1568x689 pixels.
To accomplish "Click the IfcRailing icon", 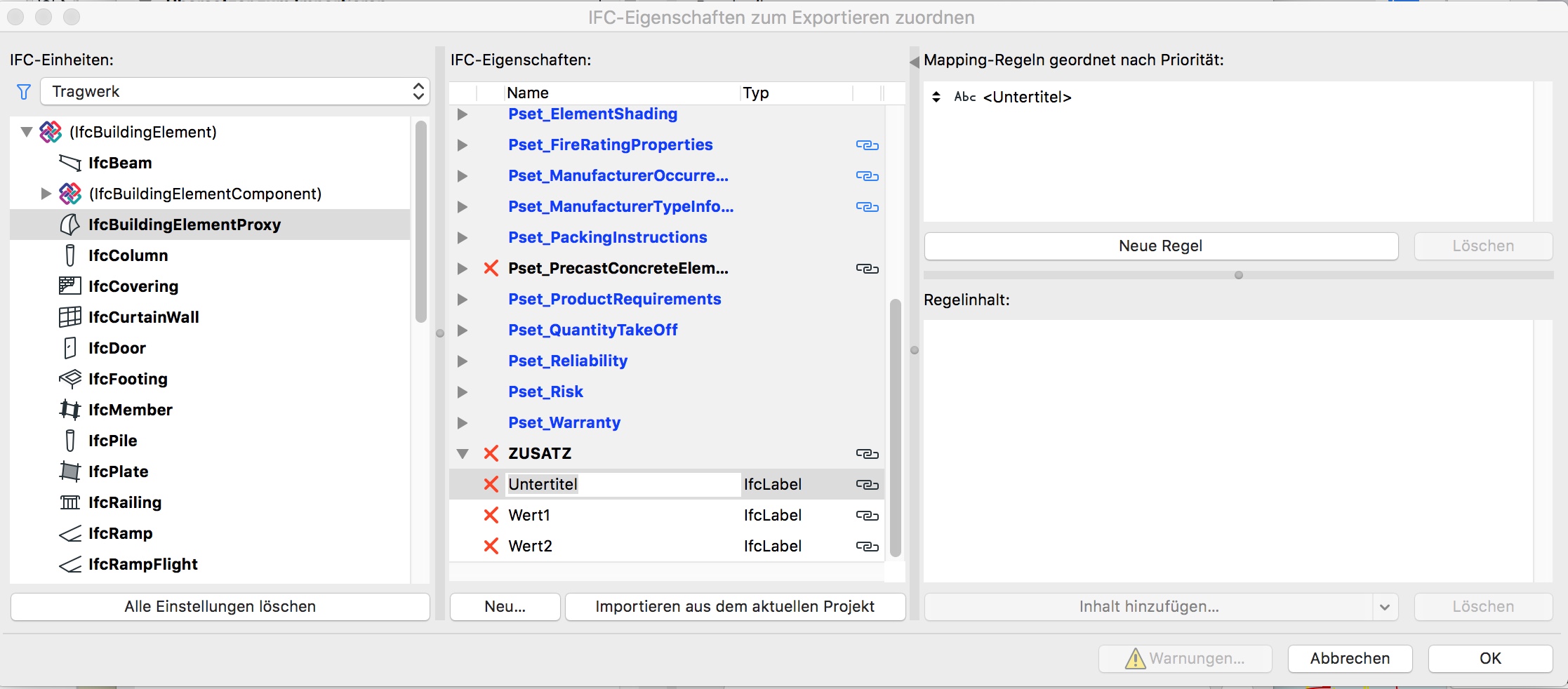I will click(x=69, y=502).
